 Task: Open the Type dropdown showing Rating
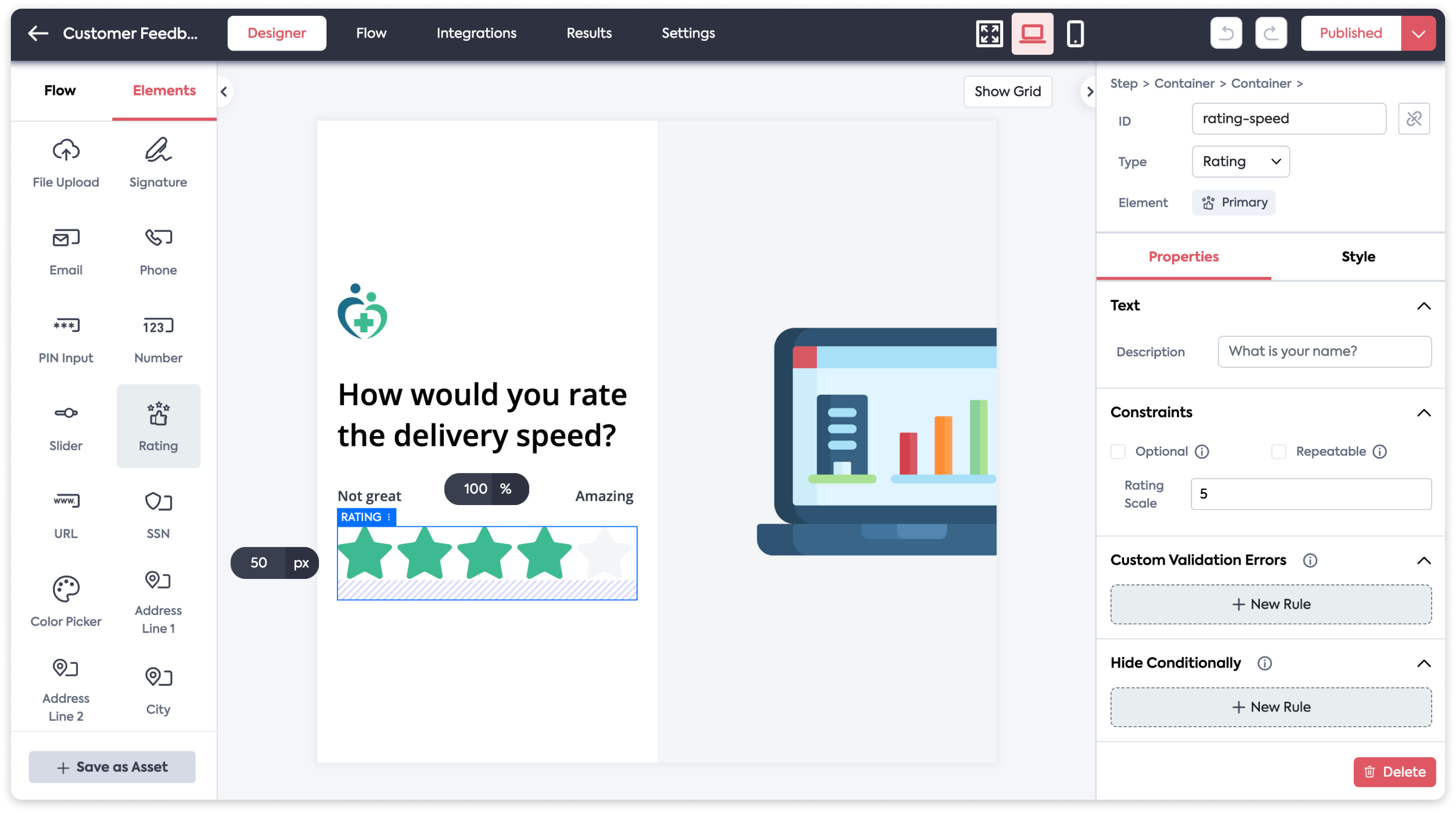(x=1241, y=162)
